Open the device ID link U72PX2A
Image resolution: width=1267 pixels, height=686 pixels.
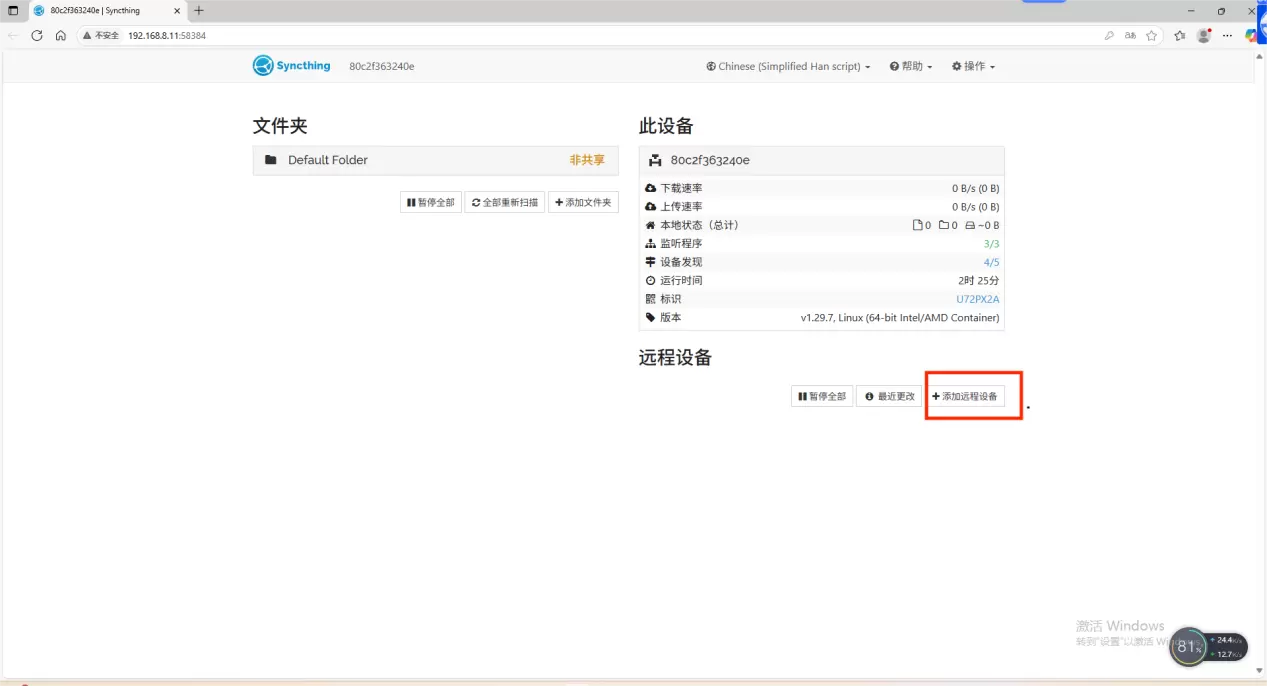tap(977, 299)
